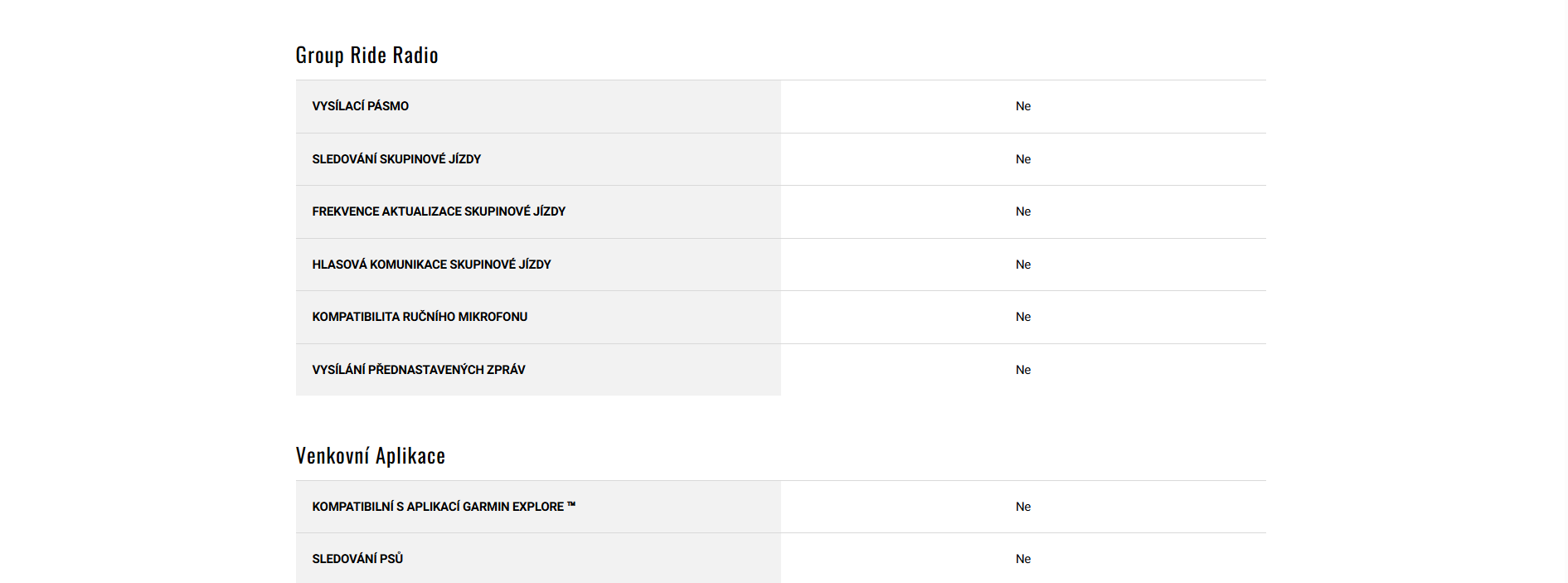The image size is (1568, 583).
Task: Click Ne value for Hlasová komunikace skupinové jízdy
Action: 1022,265
